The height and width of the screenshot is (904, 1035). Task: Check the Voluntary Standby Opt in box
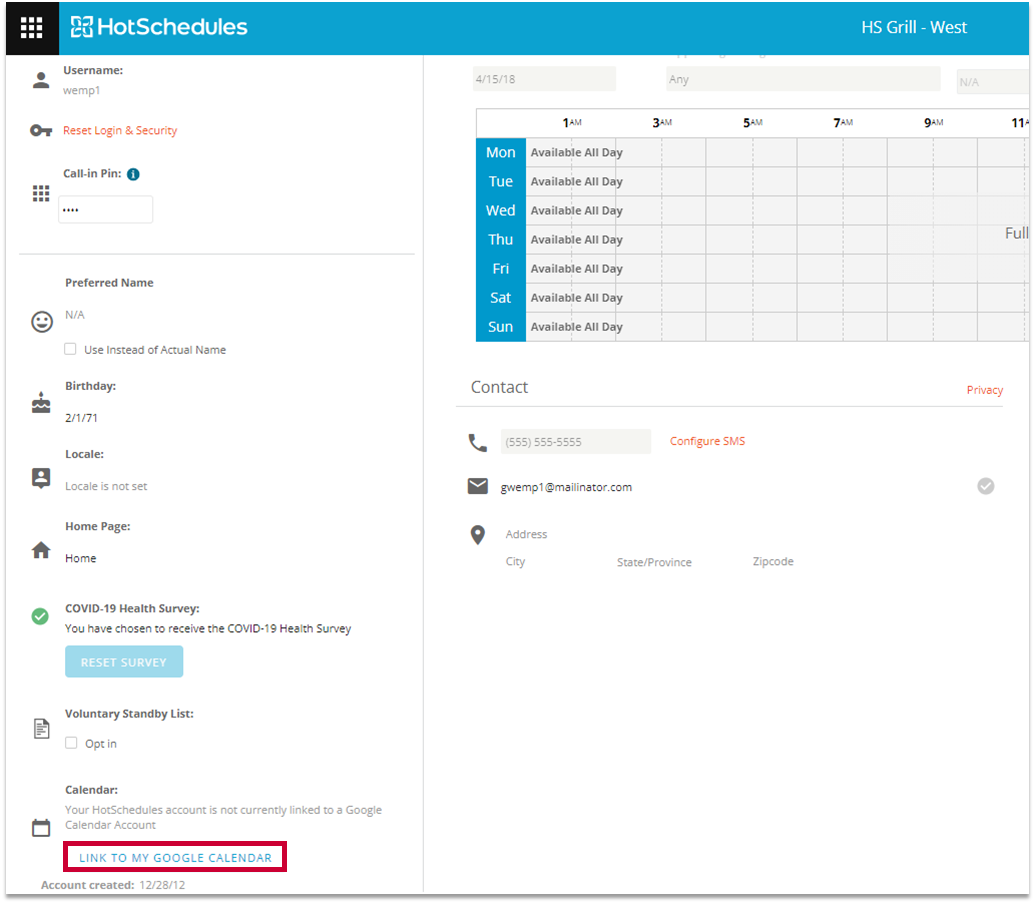[71, 744]
